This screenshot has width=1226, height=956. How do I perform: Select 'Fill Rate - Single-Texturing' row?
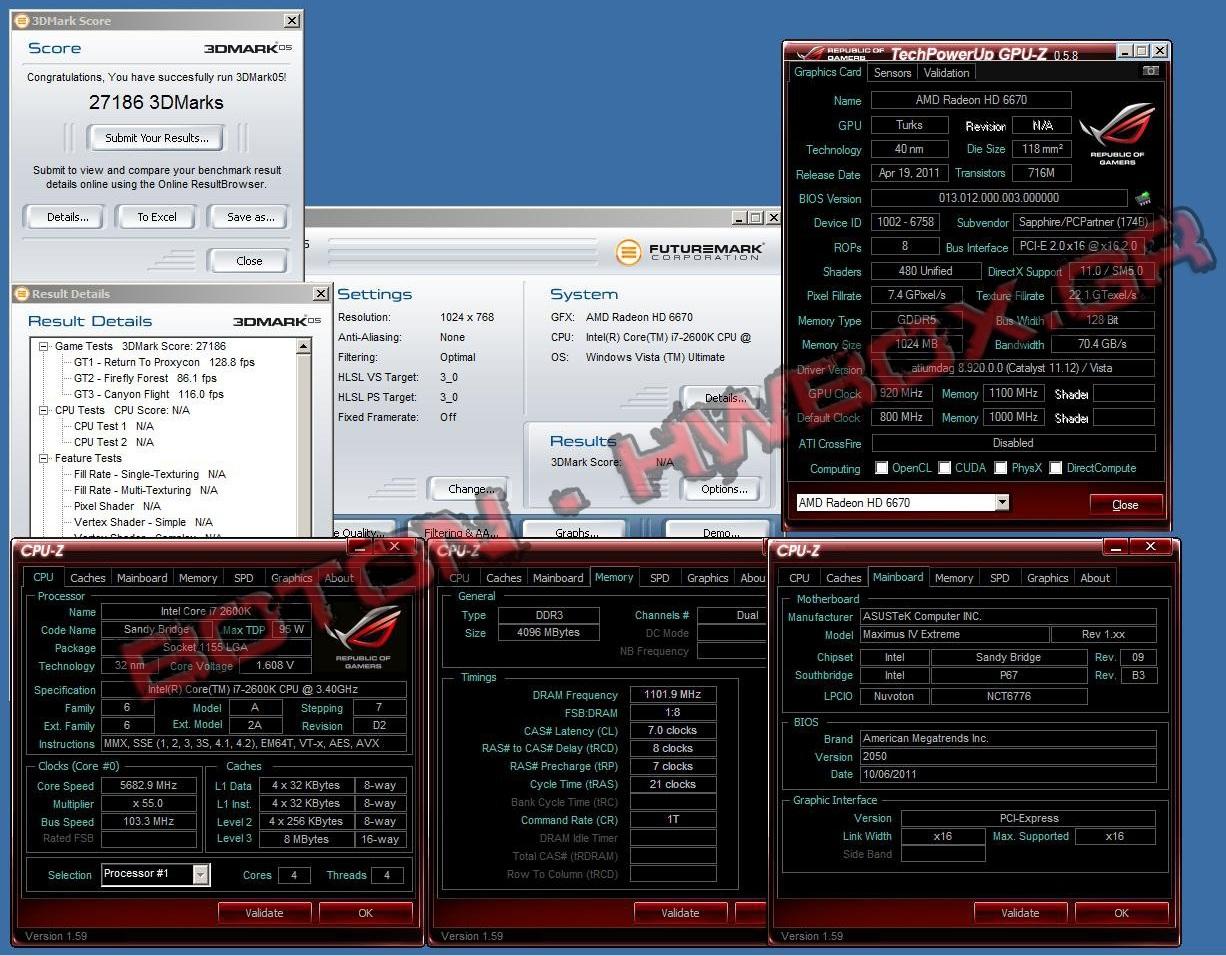150,474
